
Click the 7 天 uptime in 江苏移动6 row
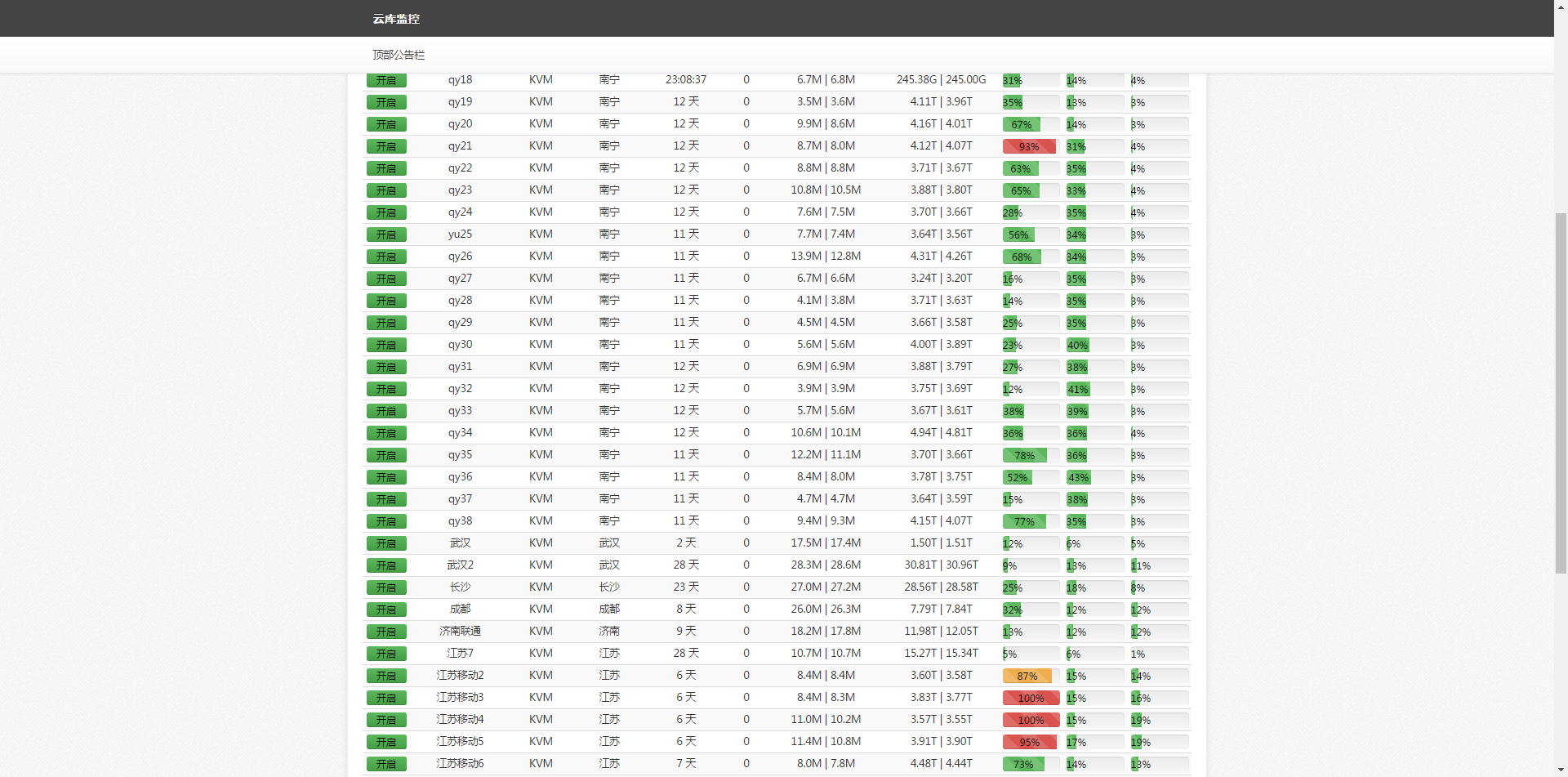pos(686,763)
